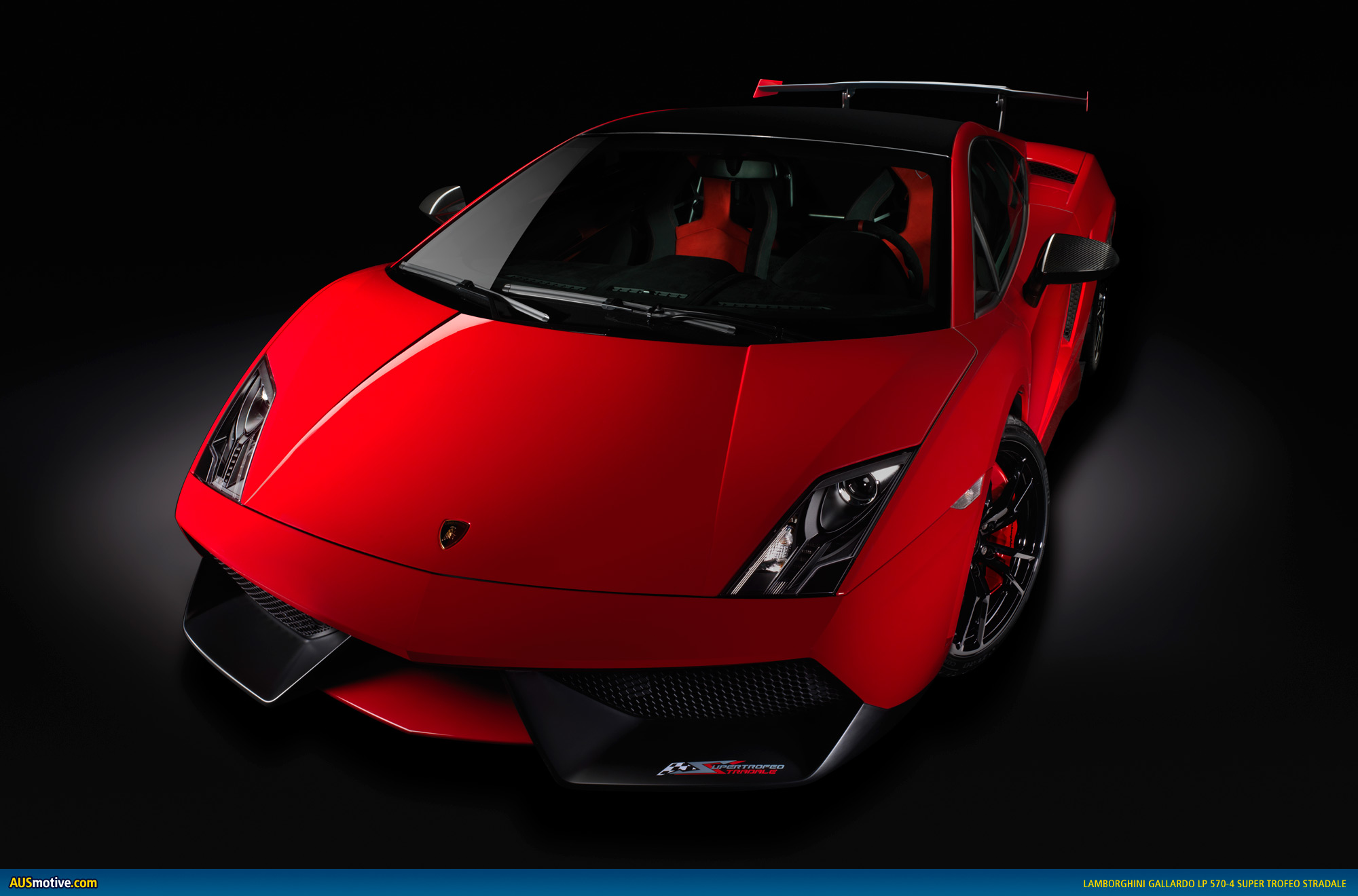Click the Lamborghini bull badge on the hood
The height and width of the screenshot is (896, 1358).
(x=454, y=534)
